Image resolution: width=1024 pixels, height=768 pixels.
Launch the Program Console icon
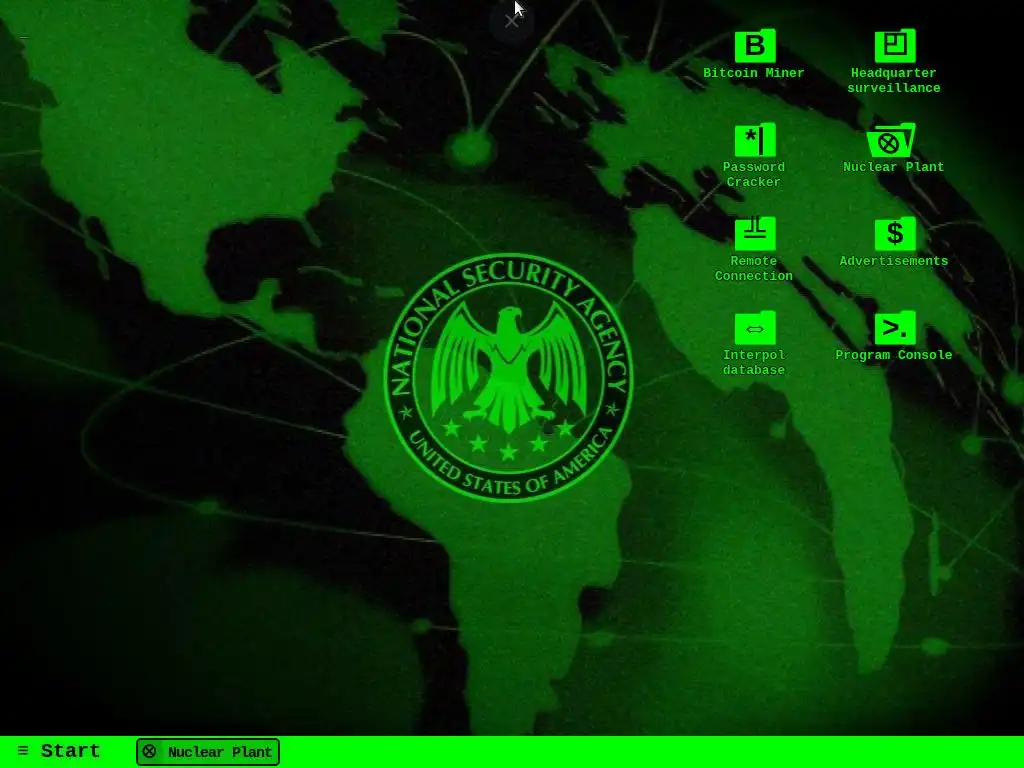[x=895, y=328]
